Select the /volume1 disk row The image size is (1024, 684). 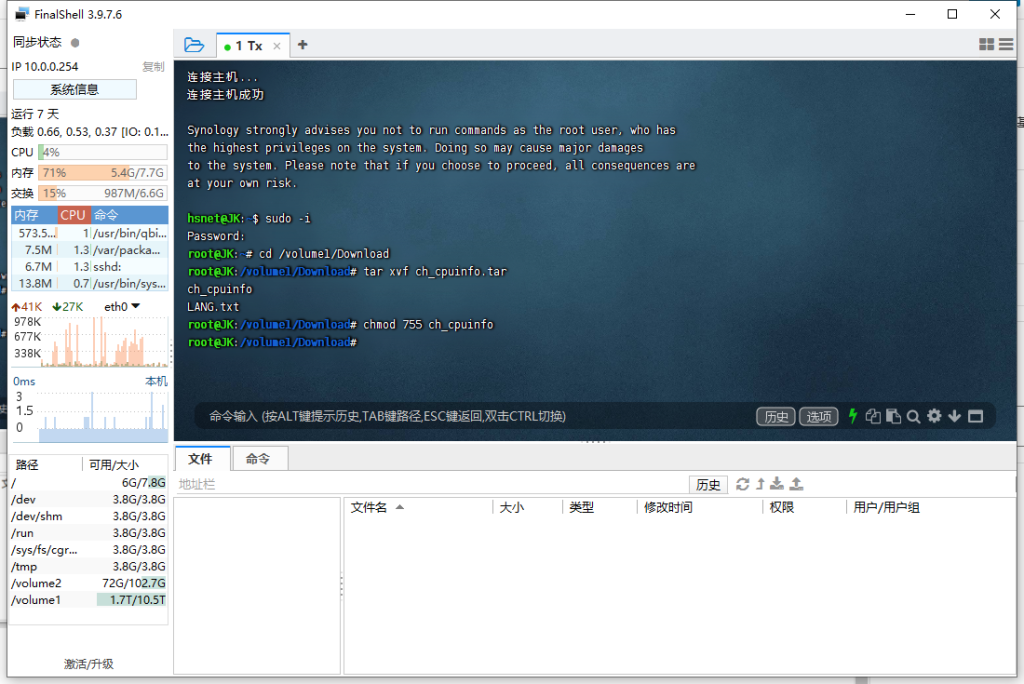pos(89,600)
